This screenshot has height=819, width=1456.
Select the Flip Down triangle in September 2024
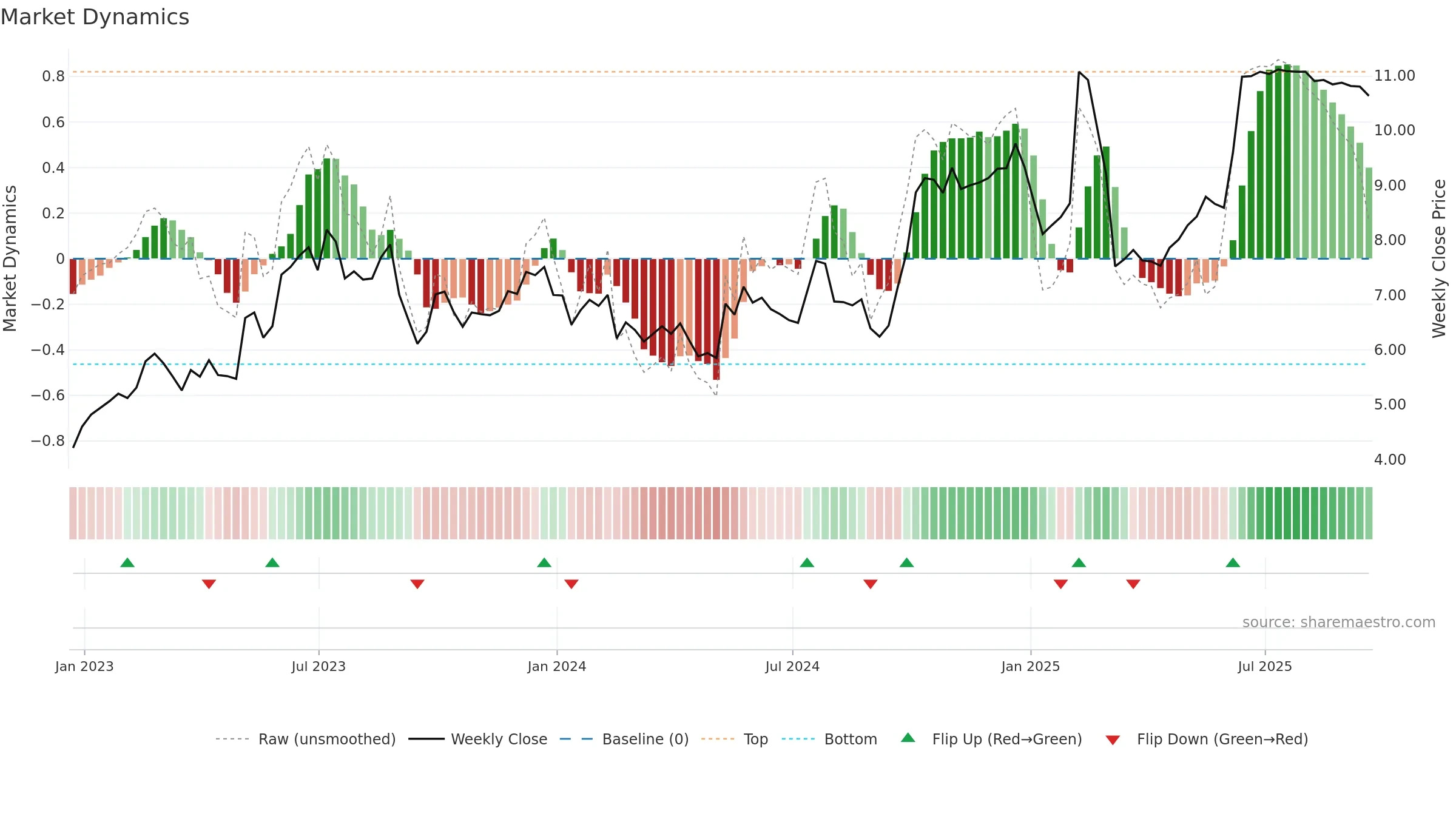coord(871,584)
